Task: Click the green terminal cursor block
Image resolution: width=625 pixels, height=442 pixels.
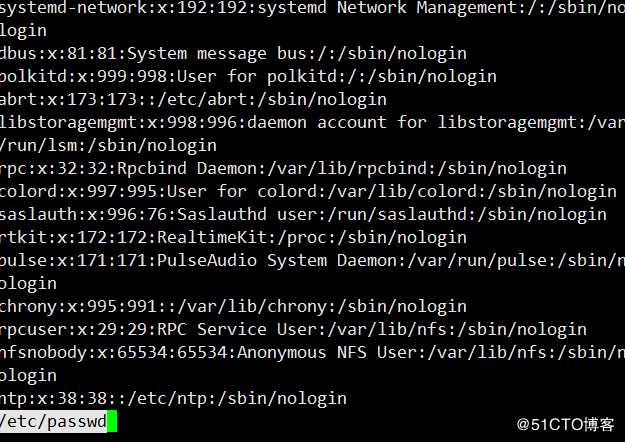Action: pos(112,422)
